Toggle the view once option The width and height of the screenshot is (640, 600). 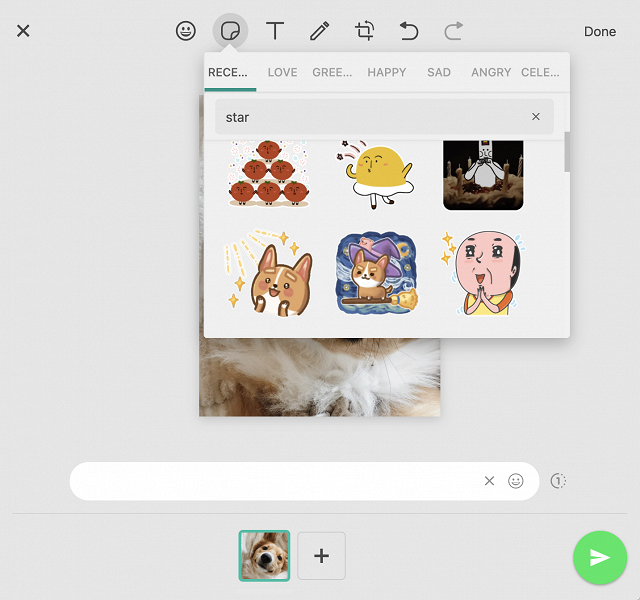pos(558,481)
